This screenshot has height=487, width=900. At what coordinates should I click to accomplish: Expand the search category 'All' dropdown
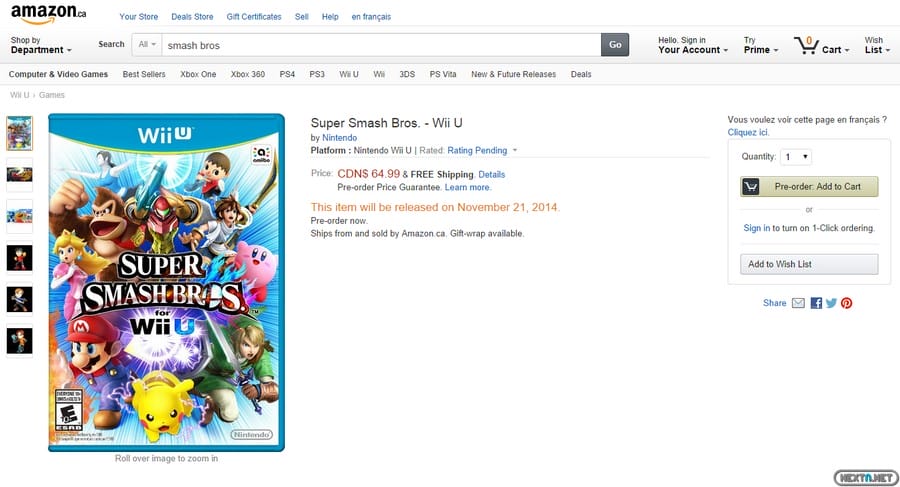pos(147,45)
